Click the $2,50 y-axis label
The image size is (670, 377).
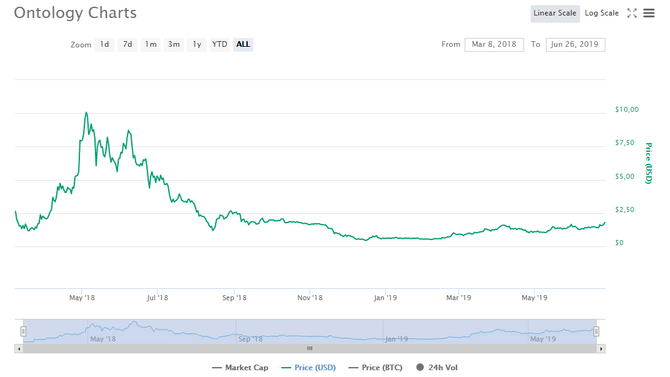tap(625, 210)
